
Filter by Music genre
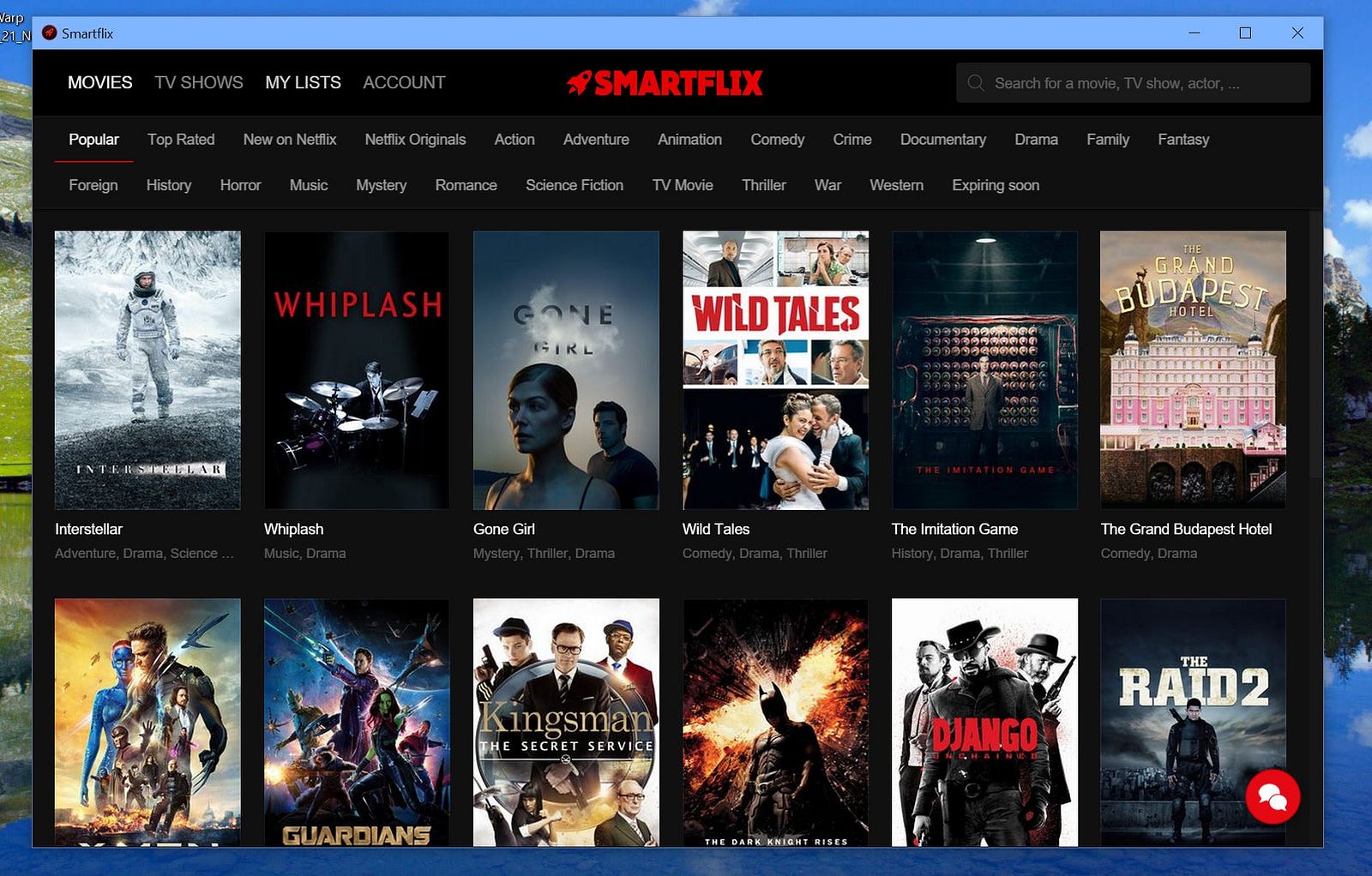click(x=309, y=185)
